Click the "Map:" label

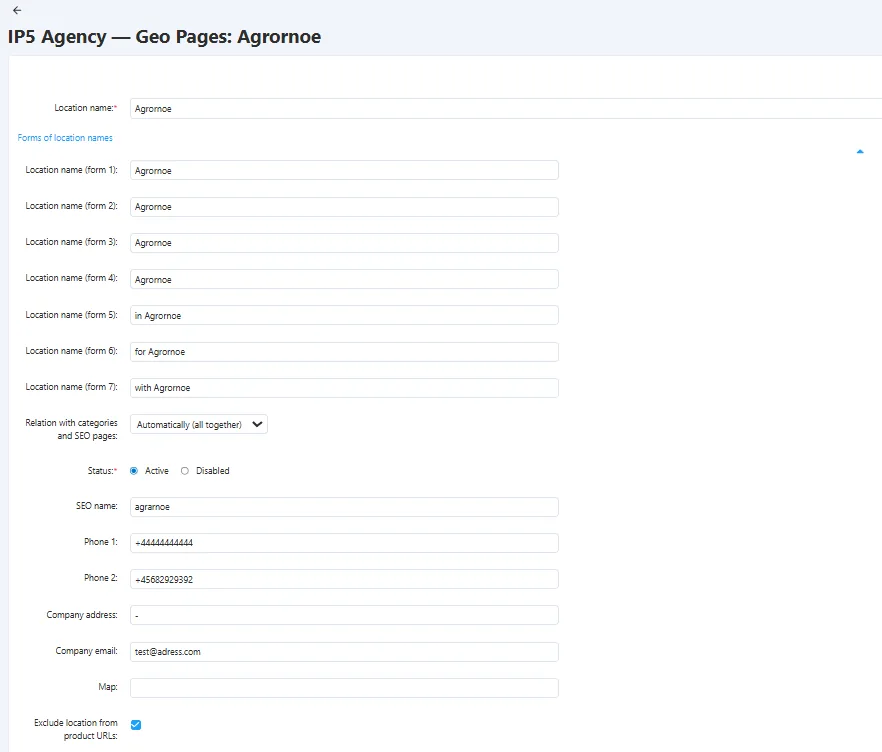[x=108, y=687]
